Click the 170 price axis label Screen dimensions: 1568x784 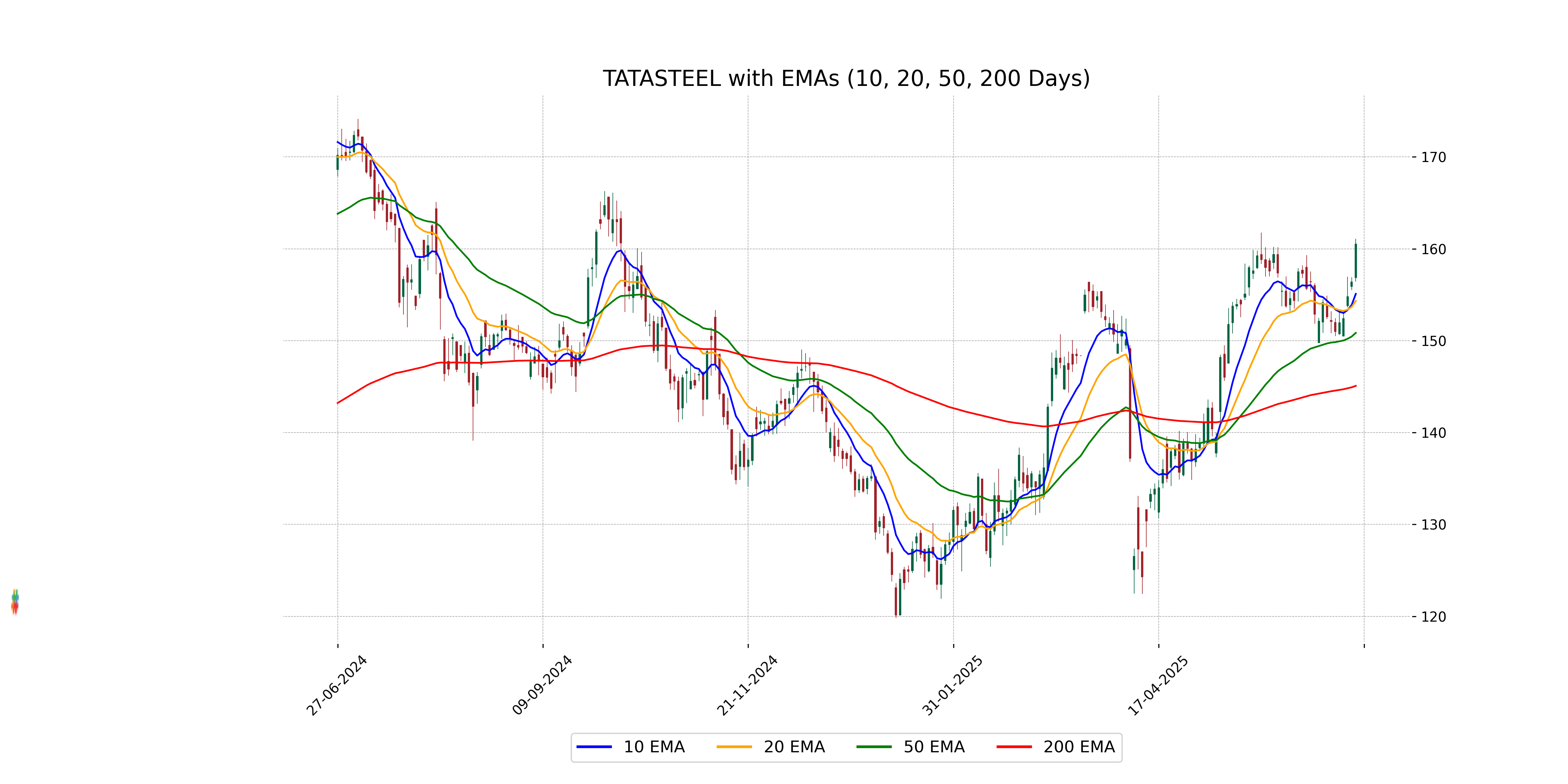[1433, 157]
